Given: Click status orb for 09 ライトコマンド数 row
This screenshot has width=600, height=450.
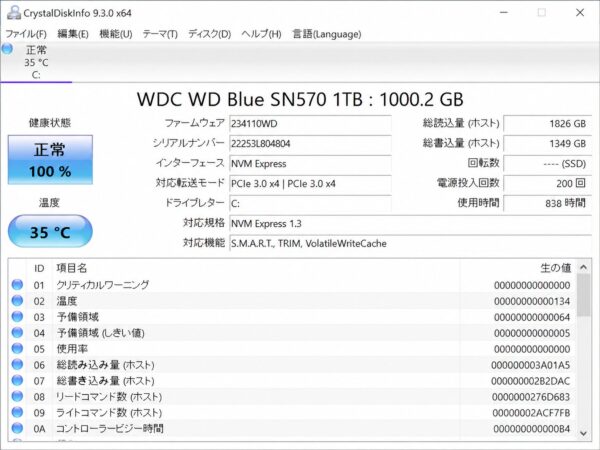Looking at the screenshot, I should click(17, 412).
